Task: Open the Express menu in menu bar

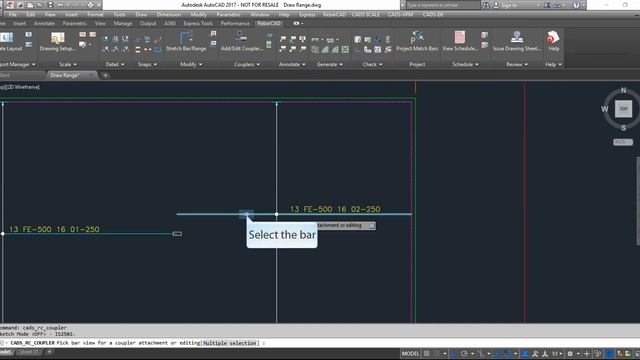Action: 307,14
